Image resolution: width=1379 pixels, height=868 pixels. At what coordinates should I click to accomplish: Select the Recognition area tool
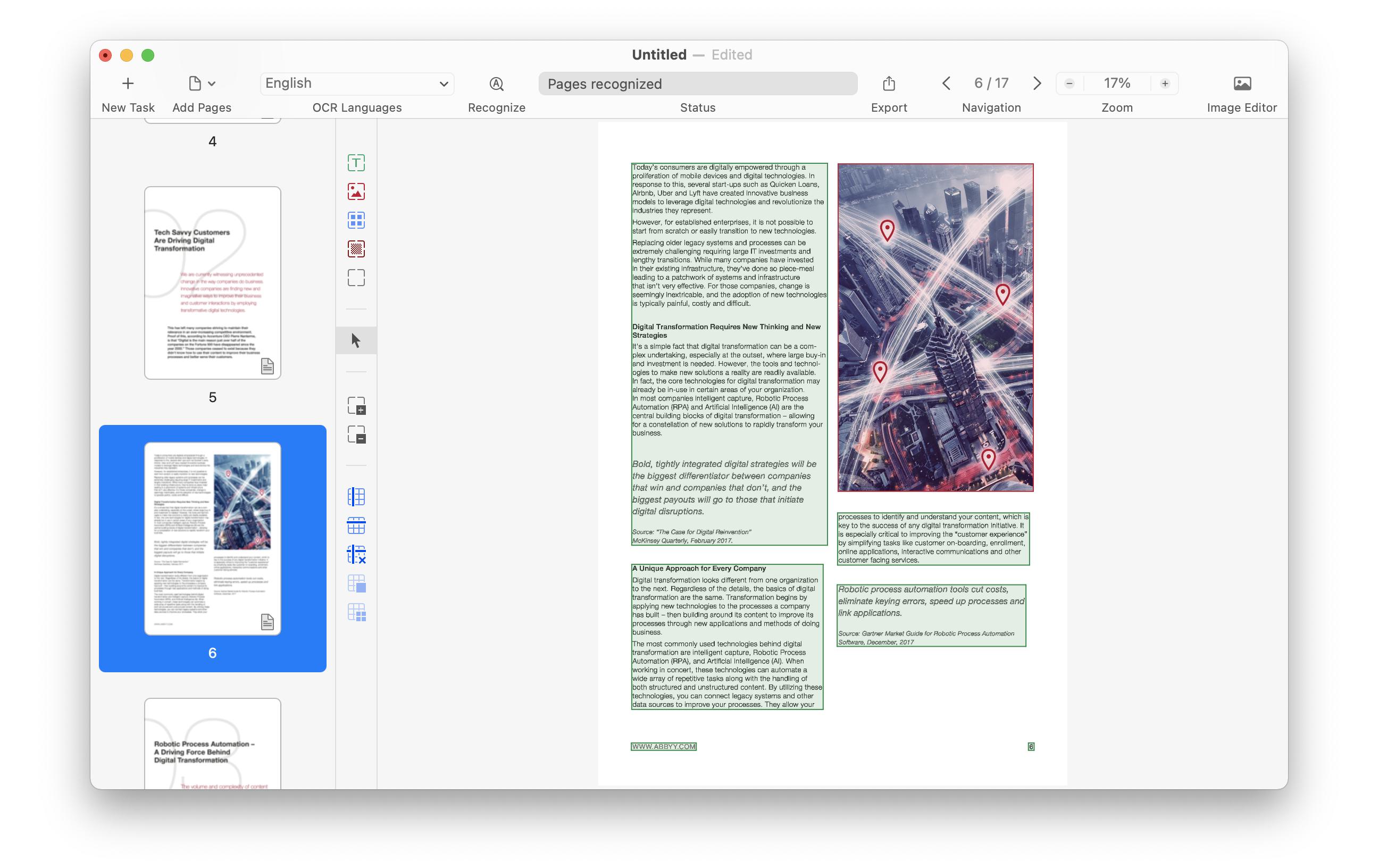coord(356,278)
